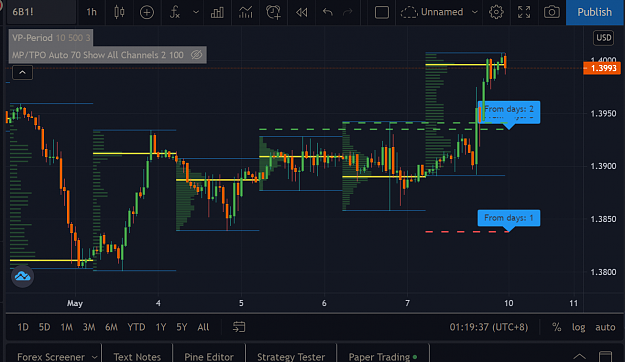Open the financials bar chart icon
Viewport: 625px width, 362px height.
[x=217, y=12]
